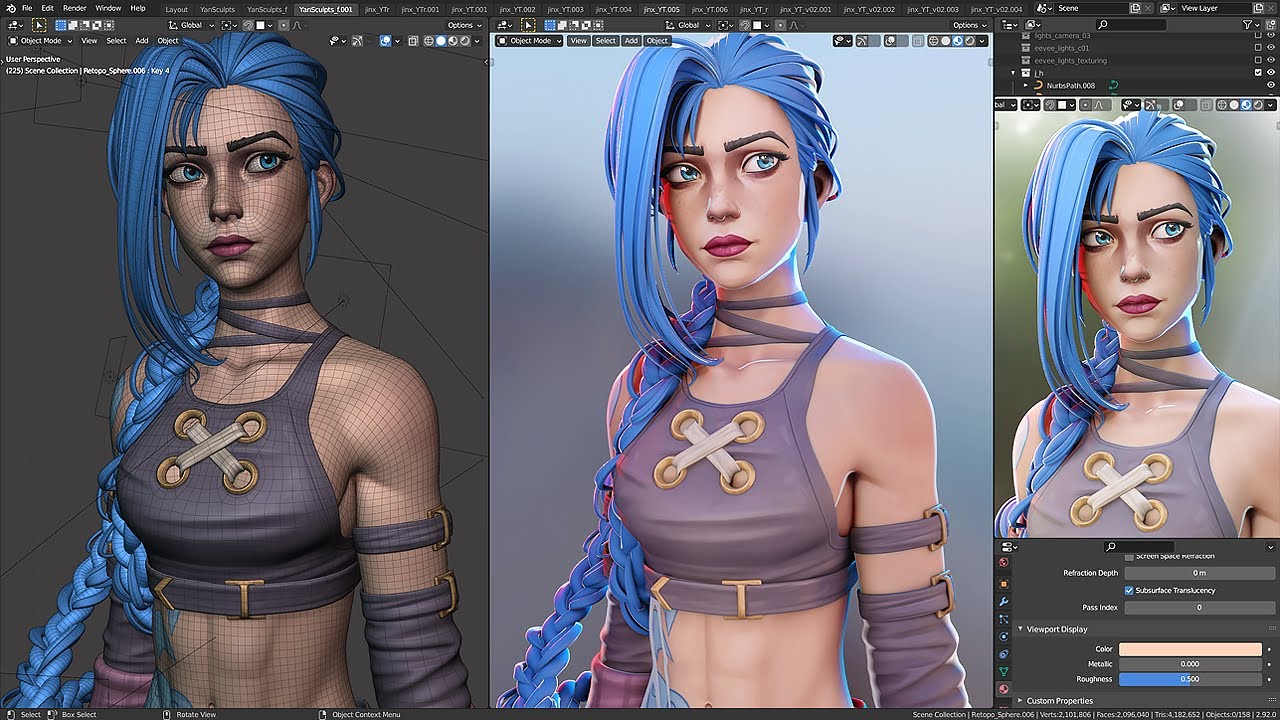1280x720 pixels.
Task: Open Options dropdown in left viewport
Action: pyautogui.click(x=464, y=25)
